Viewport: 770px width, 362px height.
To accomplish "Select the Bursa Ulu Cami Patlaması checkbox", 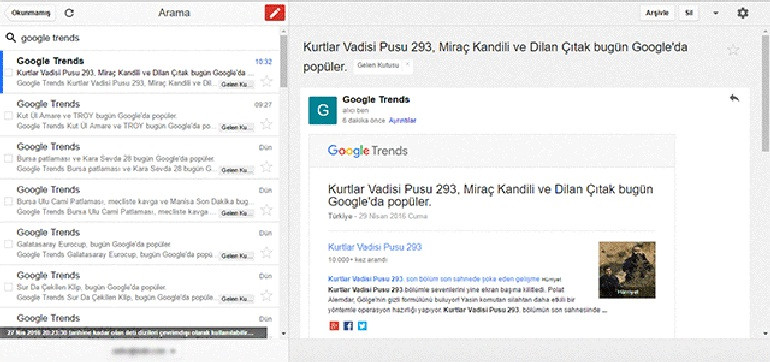I will pos(8,201).
